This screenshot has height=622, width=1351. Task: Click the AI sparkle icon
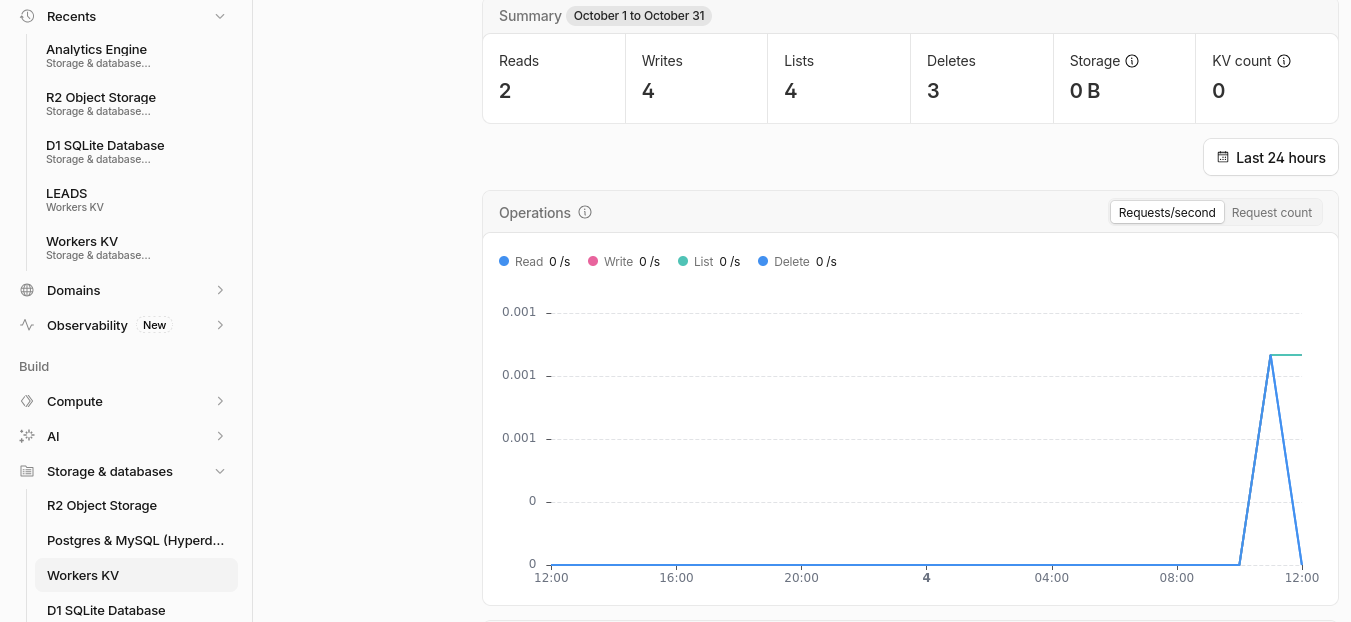tap(27, 436)
